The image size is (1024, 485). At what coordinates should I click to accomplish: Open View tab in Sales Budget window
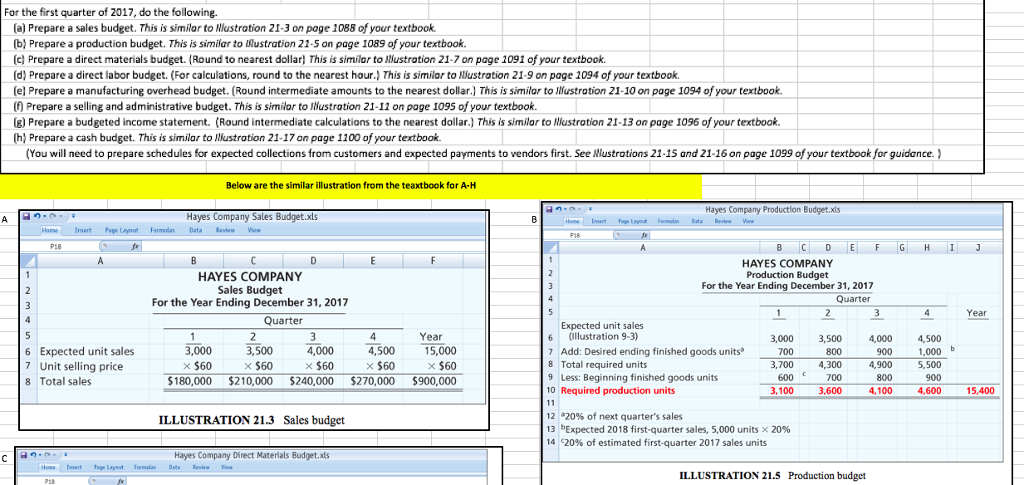253,230
